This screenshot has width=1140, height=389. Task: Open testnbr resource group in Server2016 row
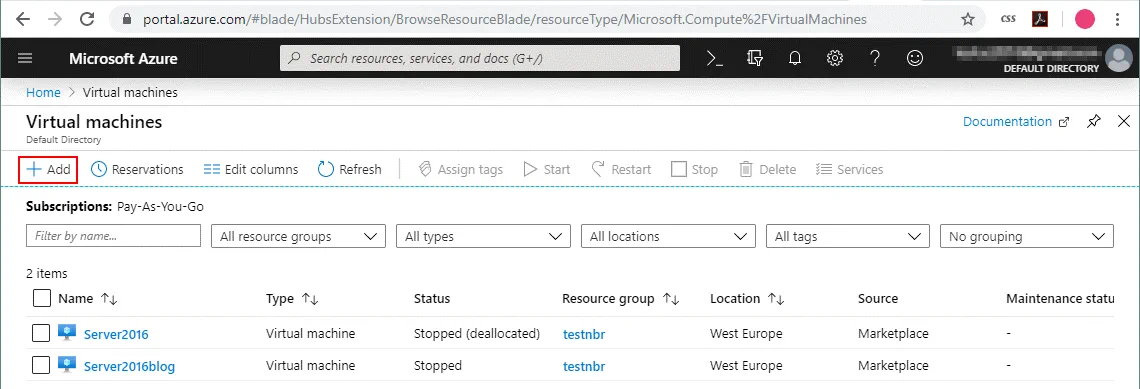(x=584, y=334)
